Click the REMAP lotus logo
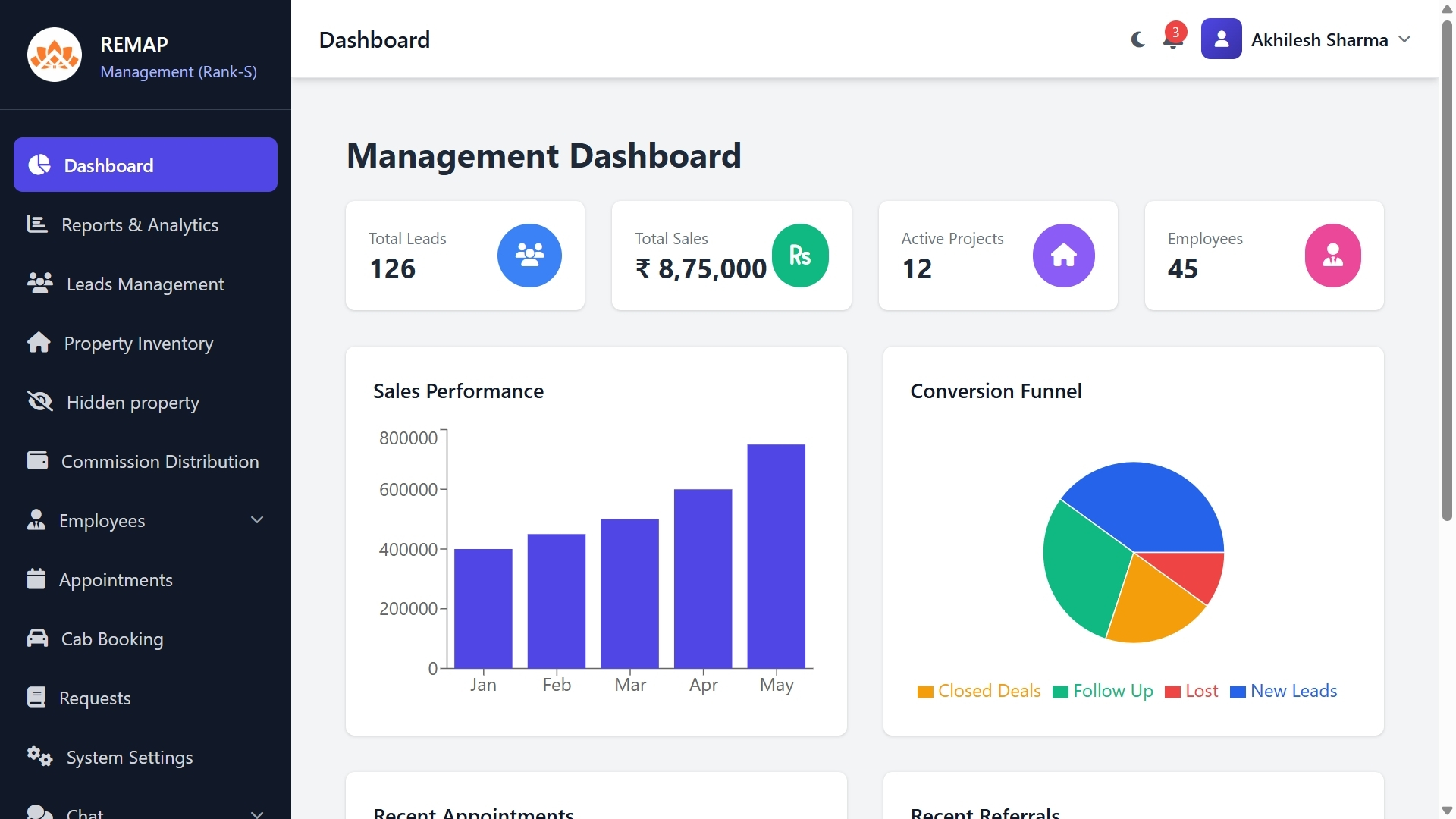The width and height of the screenshot is (1456, 819). 55,55
